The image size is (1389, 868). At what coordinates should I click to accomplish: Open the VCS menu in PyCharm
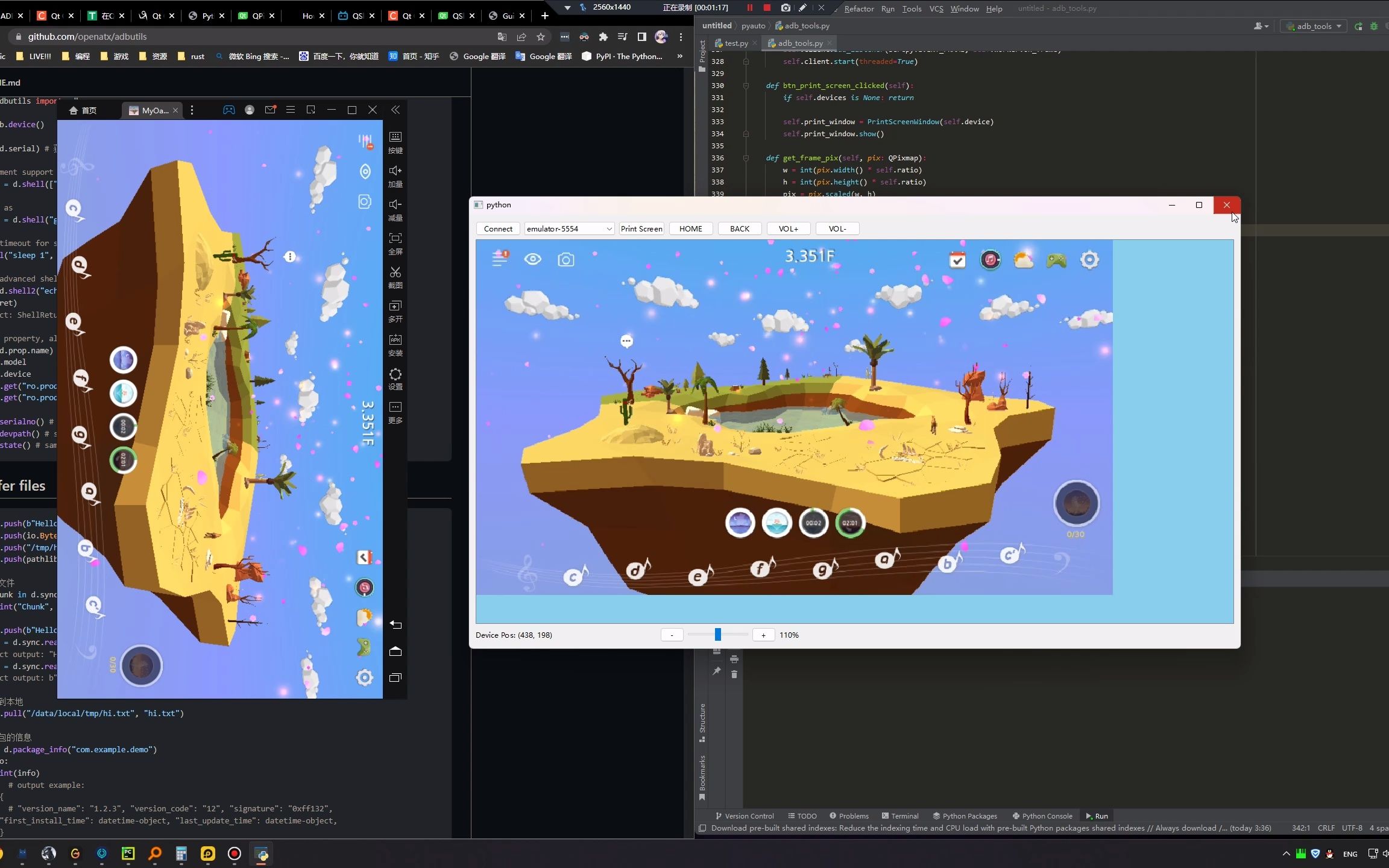[936, 8]
